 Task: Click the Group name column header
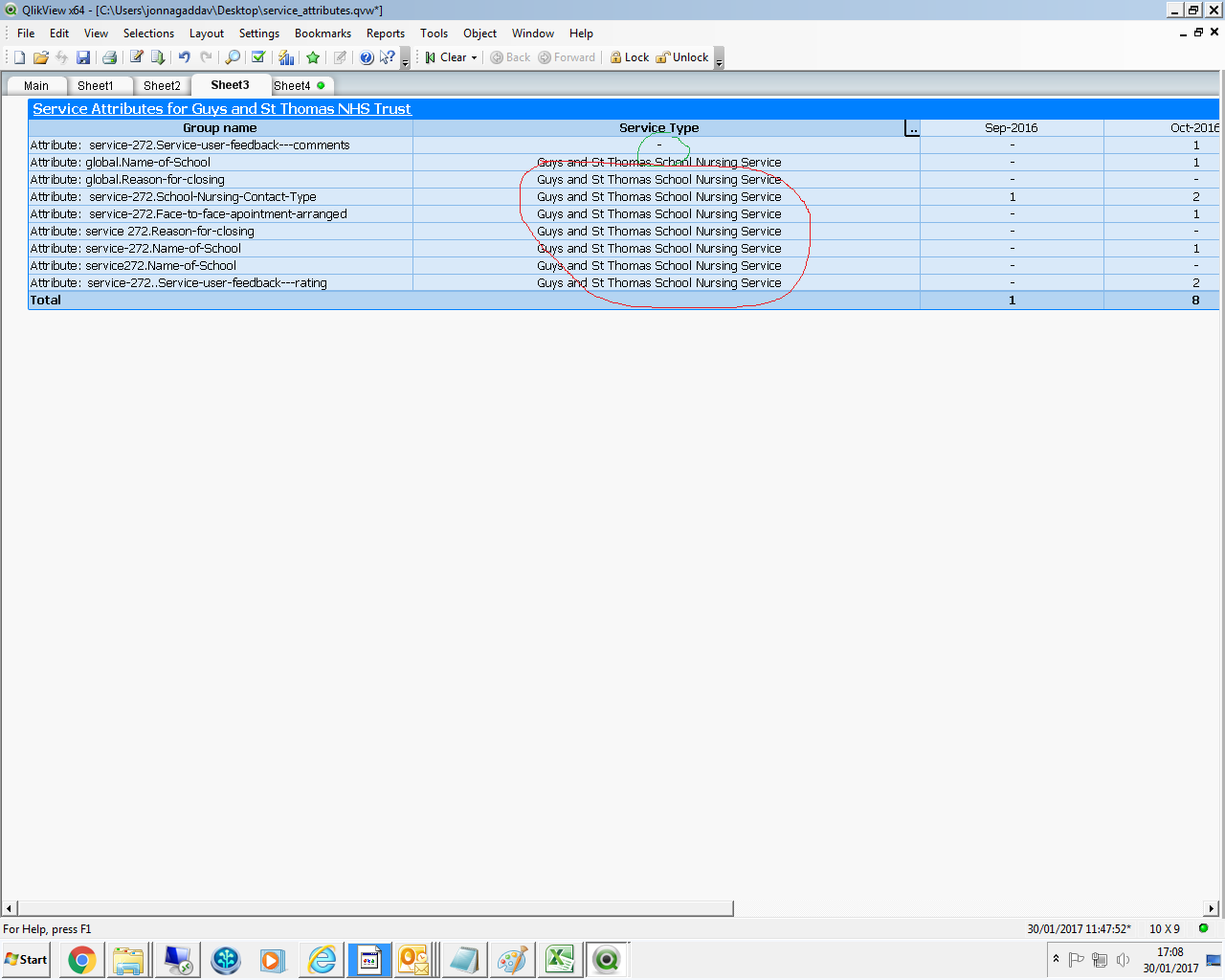220,128
